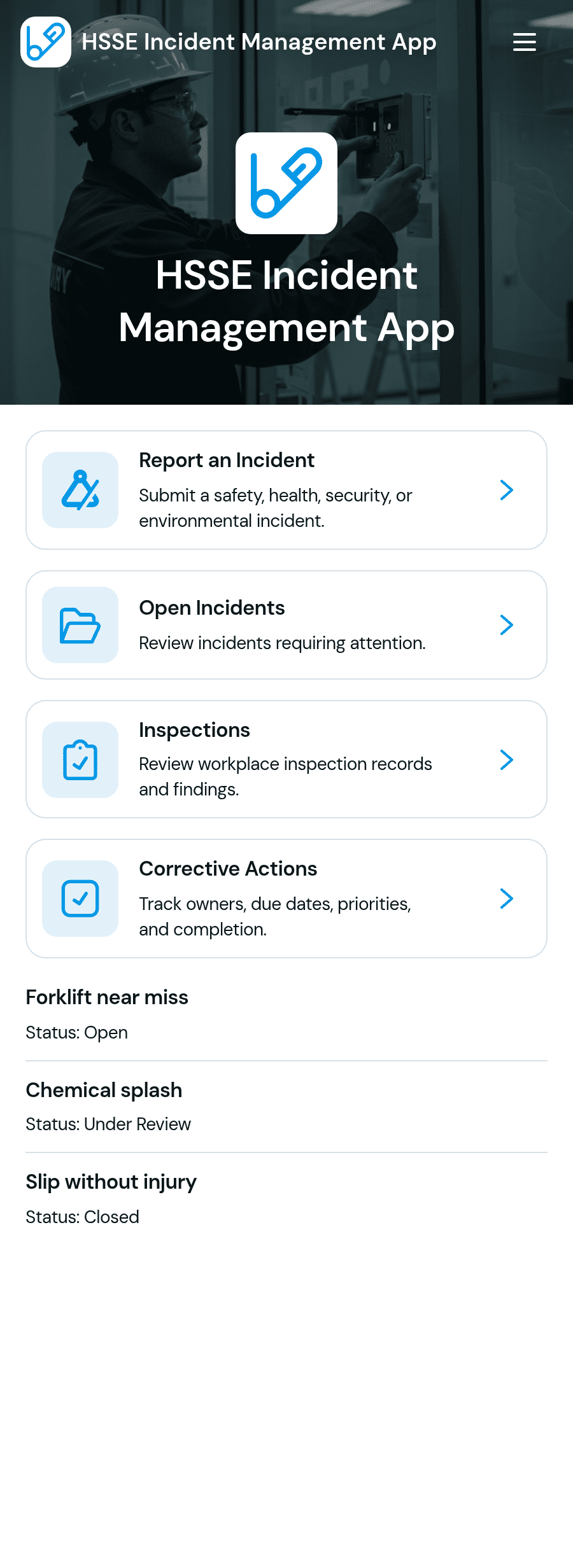
Task: Open the Slip without injury incident
Action: pos(286,1199)
